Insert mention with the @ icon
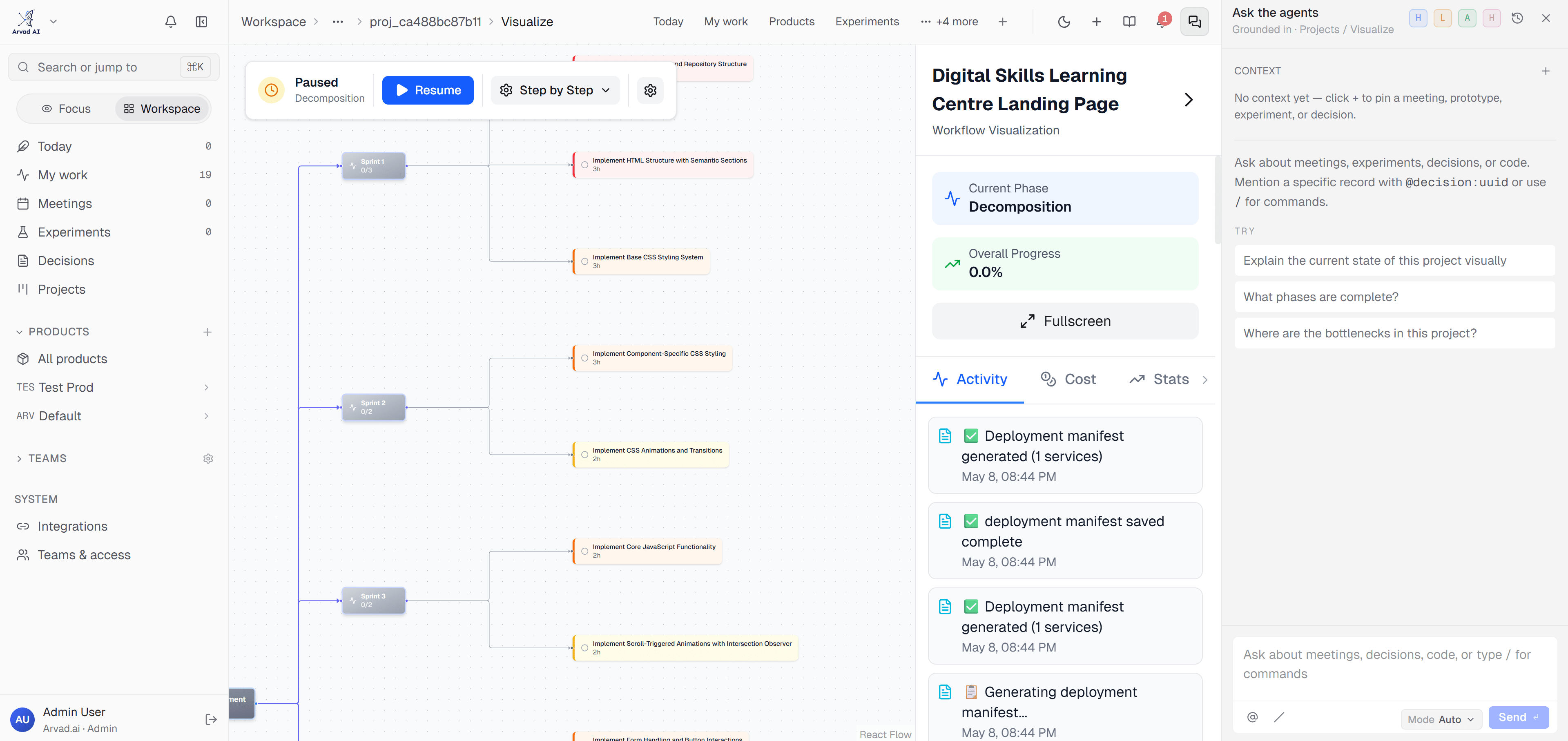The image size is (1568, 741). pyautogui.click(x=1252, y=717)
